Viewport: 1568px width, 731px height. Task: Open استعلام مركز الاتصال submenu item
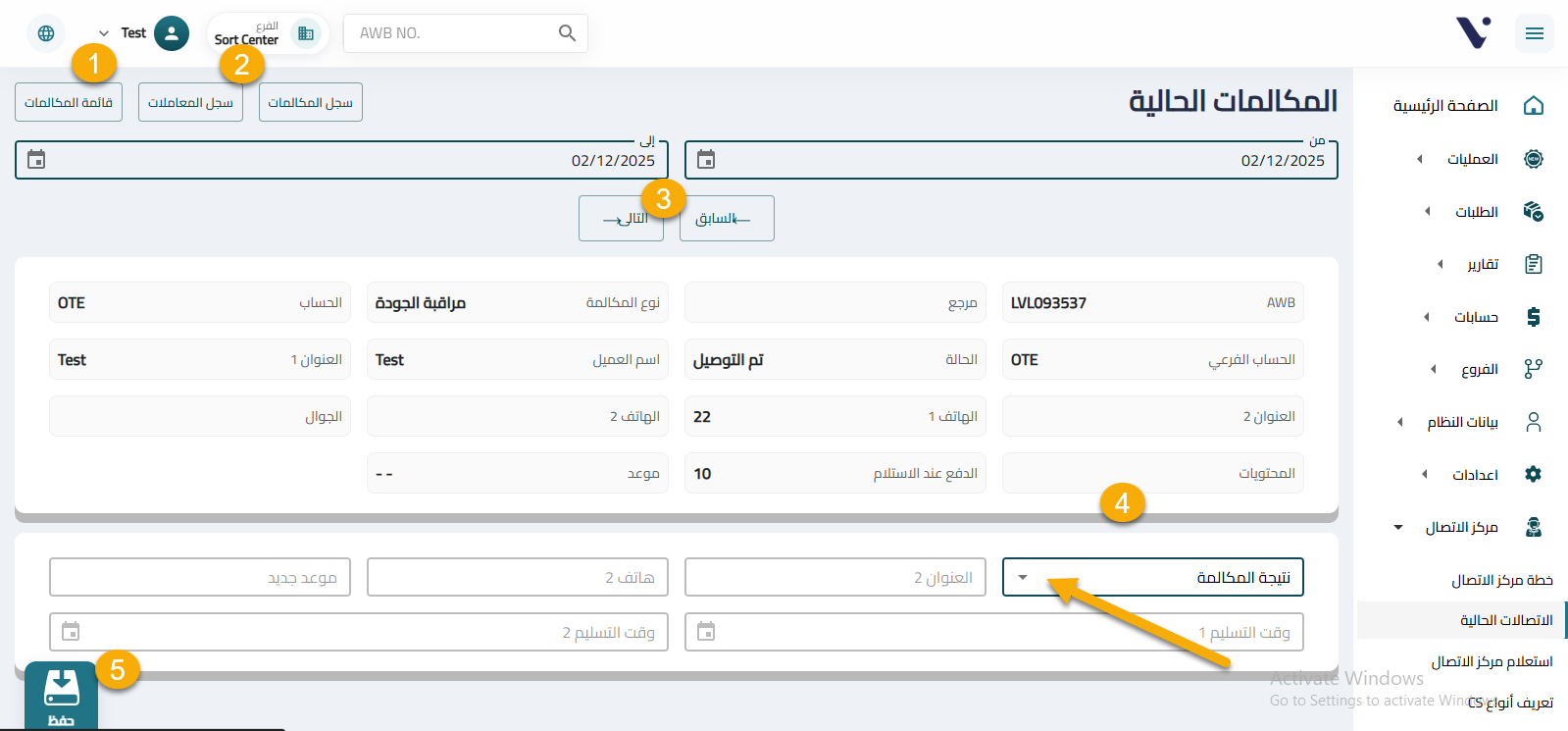[1492, 661]
